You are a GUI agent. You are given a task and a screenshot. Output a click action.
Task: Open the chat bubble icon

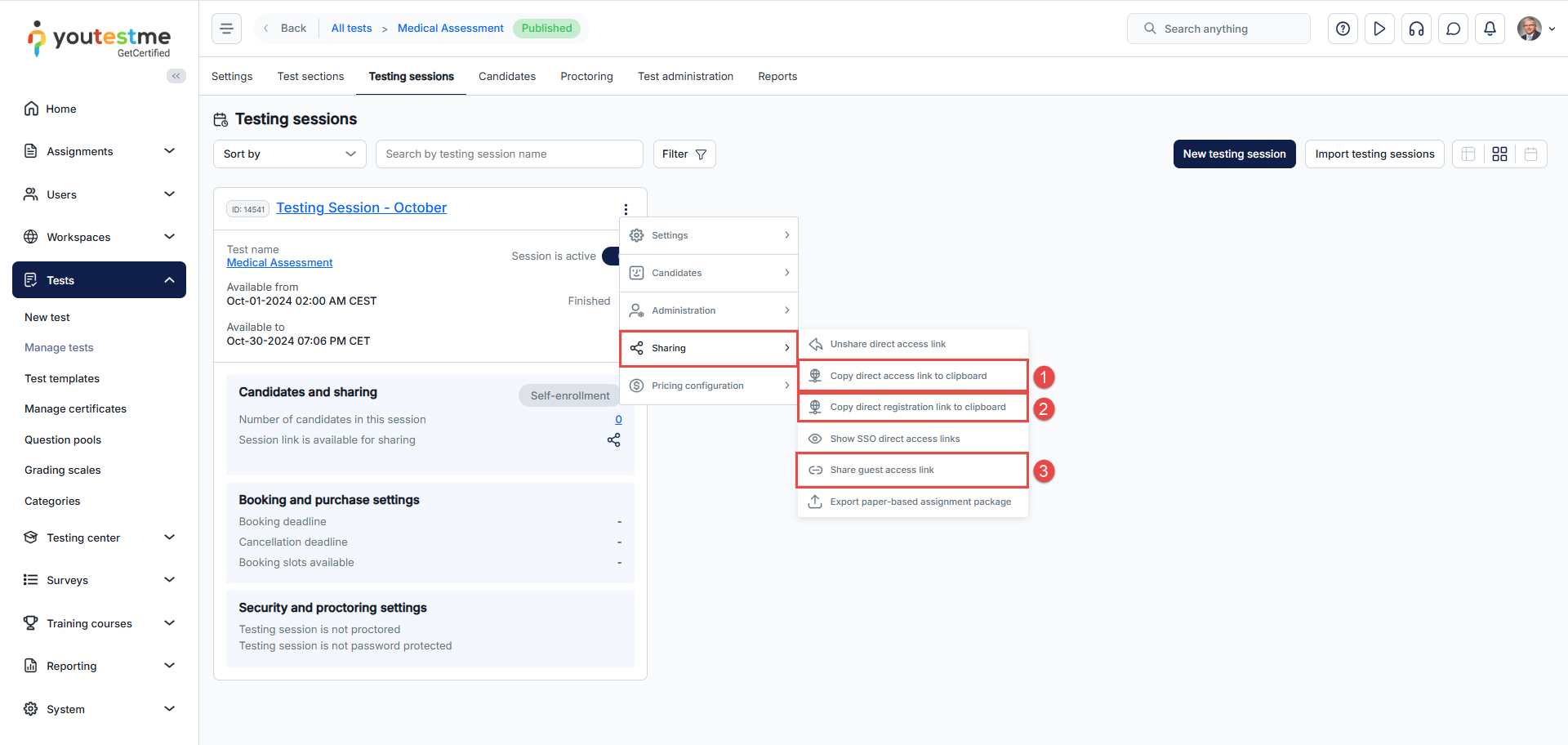(x=1453, y=29)
